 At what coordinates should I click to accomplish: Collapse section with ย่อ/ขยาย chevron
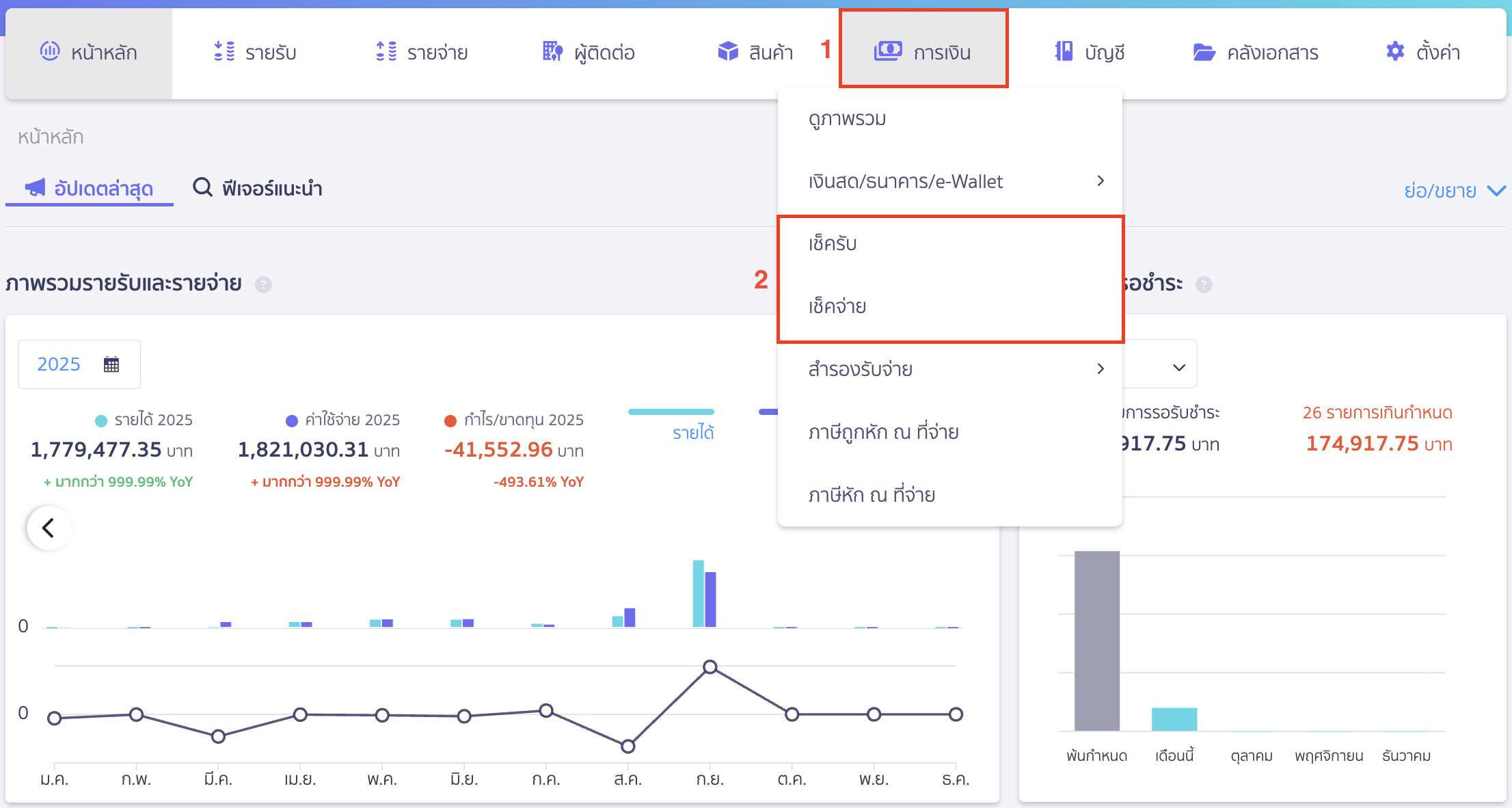pyautogui.click(x=1496, y=191)
